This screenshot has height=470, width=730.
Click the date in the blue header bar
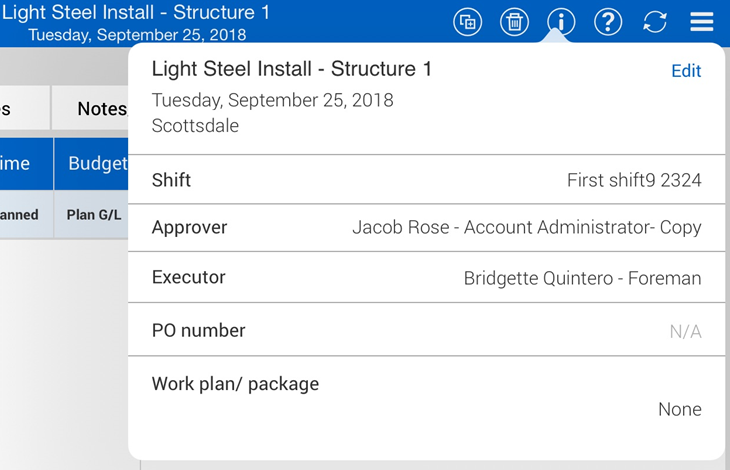coord(136,35)
